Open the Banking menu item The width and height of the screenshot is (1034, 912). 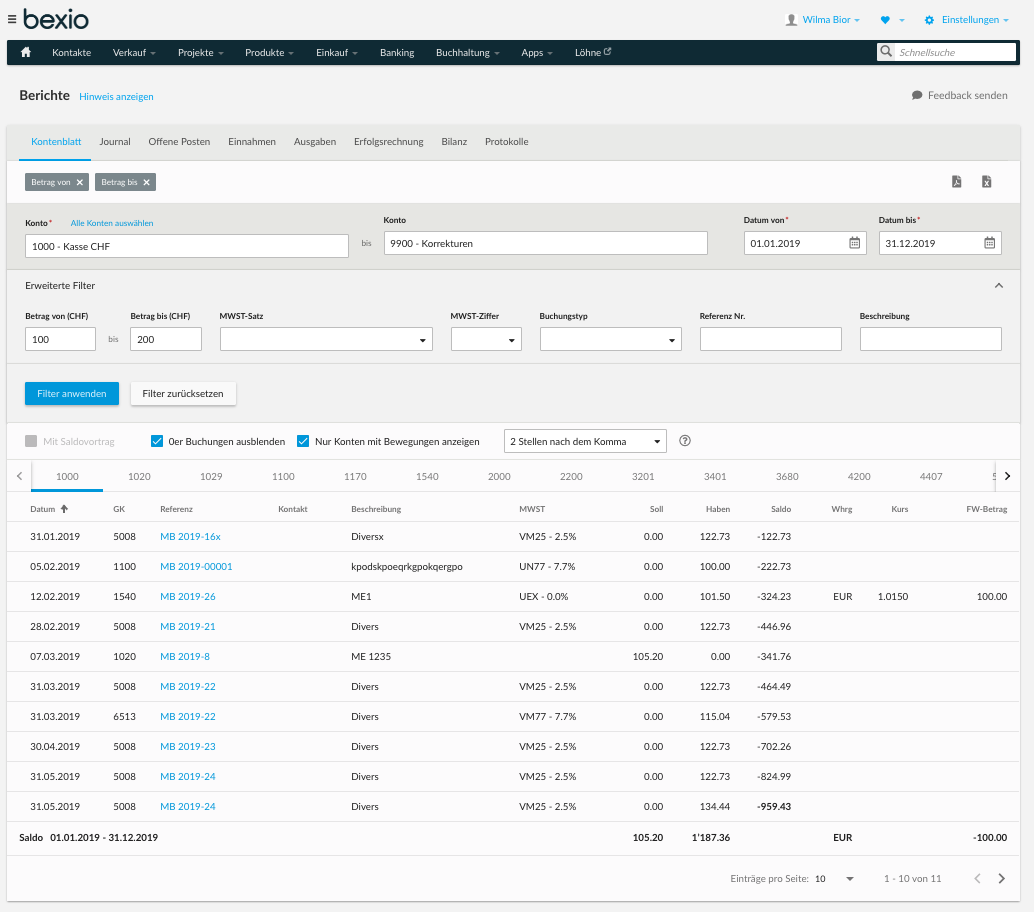pyautogui.click(x=397, y=52)
